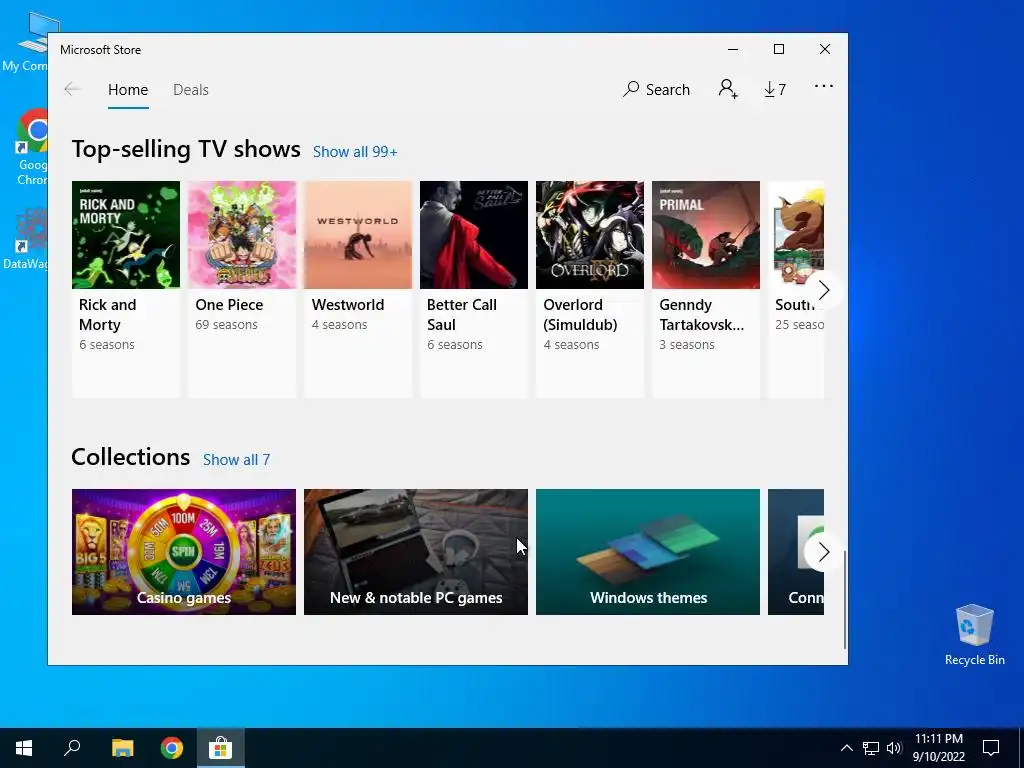Select the DataWag desktop shortcut
Screen dimensions: 1024x768
click(x=25, y=238)
